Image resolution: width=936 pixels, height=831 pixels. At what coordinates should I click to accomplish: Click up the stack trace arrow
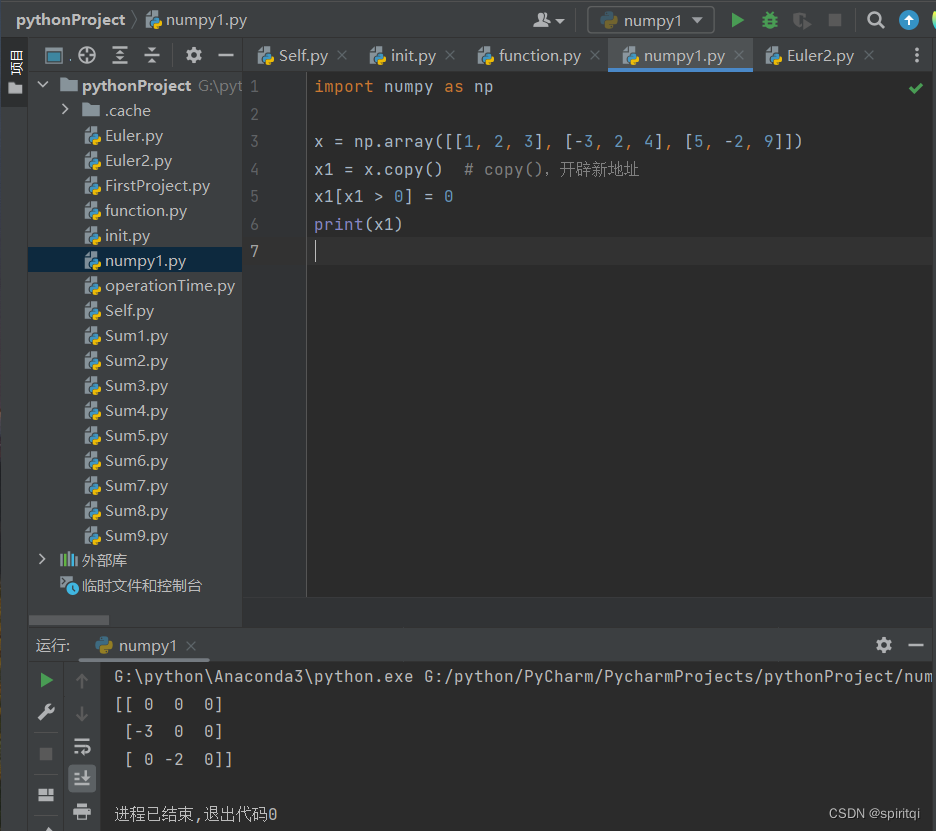(82, 680)
